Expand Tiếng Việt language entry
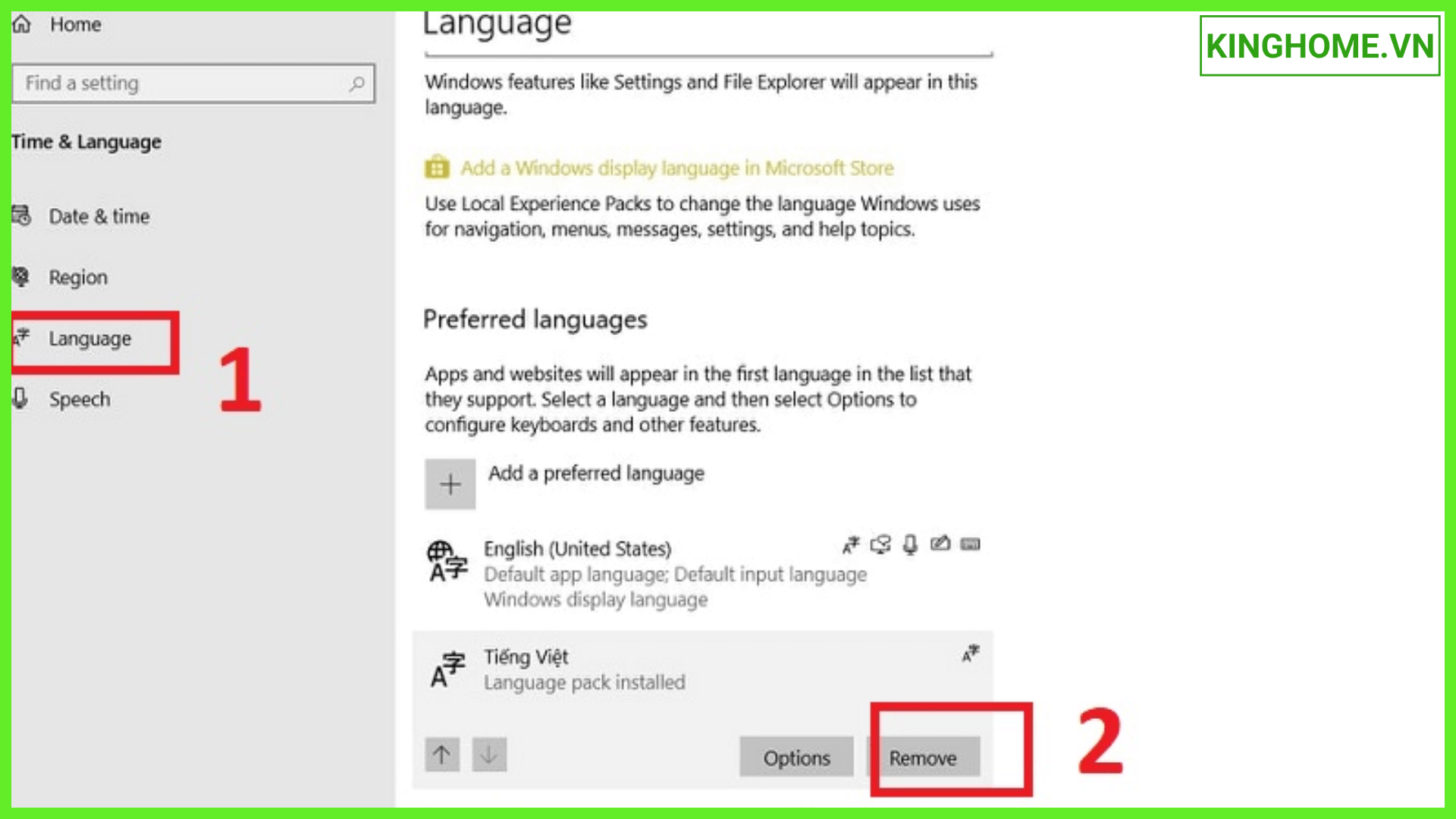 point(701,668)
